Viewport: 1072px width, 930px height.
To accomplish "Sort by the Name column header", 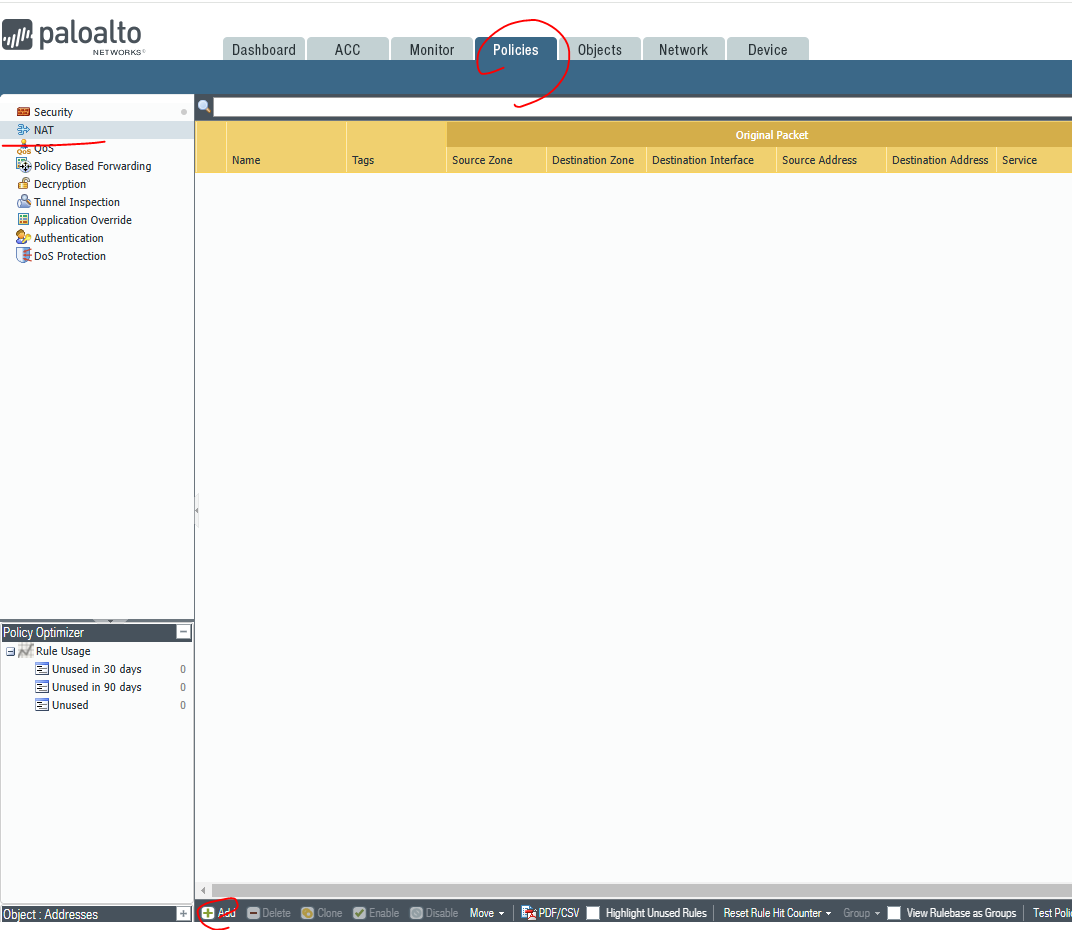I will coord(286,160).
